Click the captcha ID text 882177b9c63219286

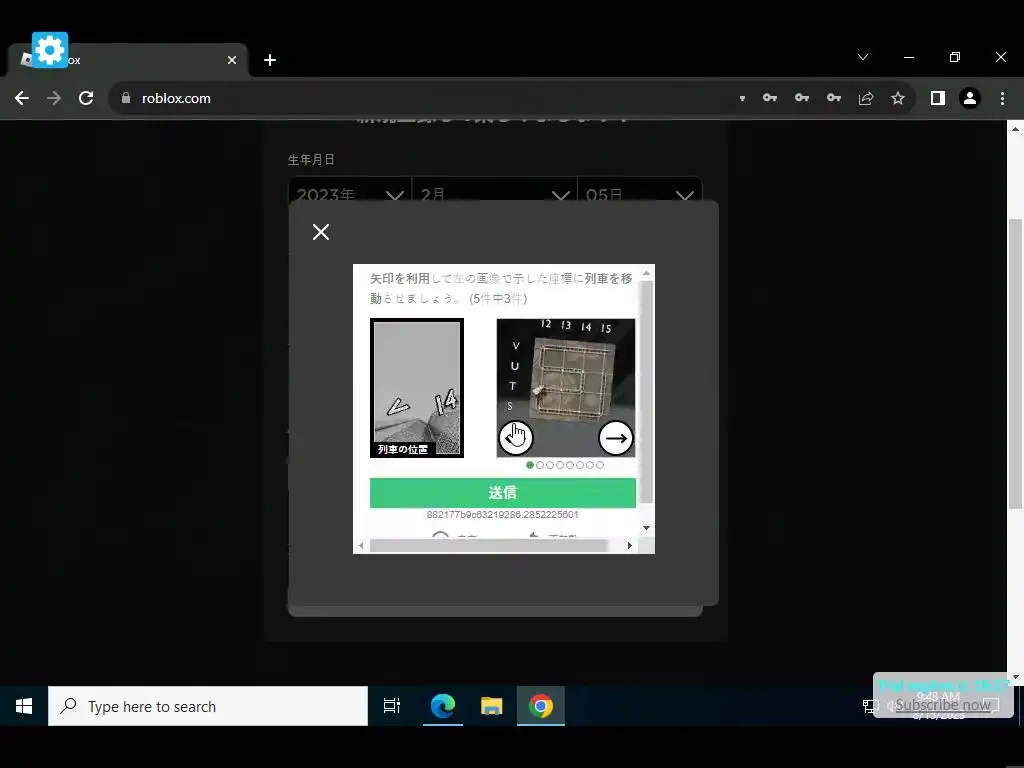click(502, 515)
